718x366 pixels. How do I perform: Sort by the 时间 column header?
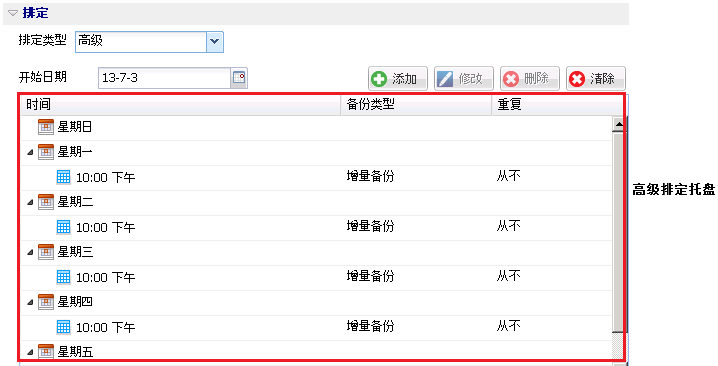point(181,105)
